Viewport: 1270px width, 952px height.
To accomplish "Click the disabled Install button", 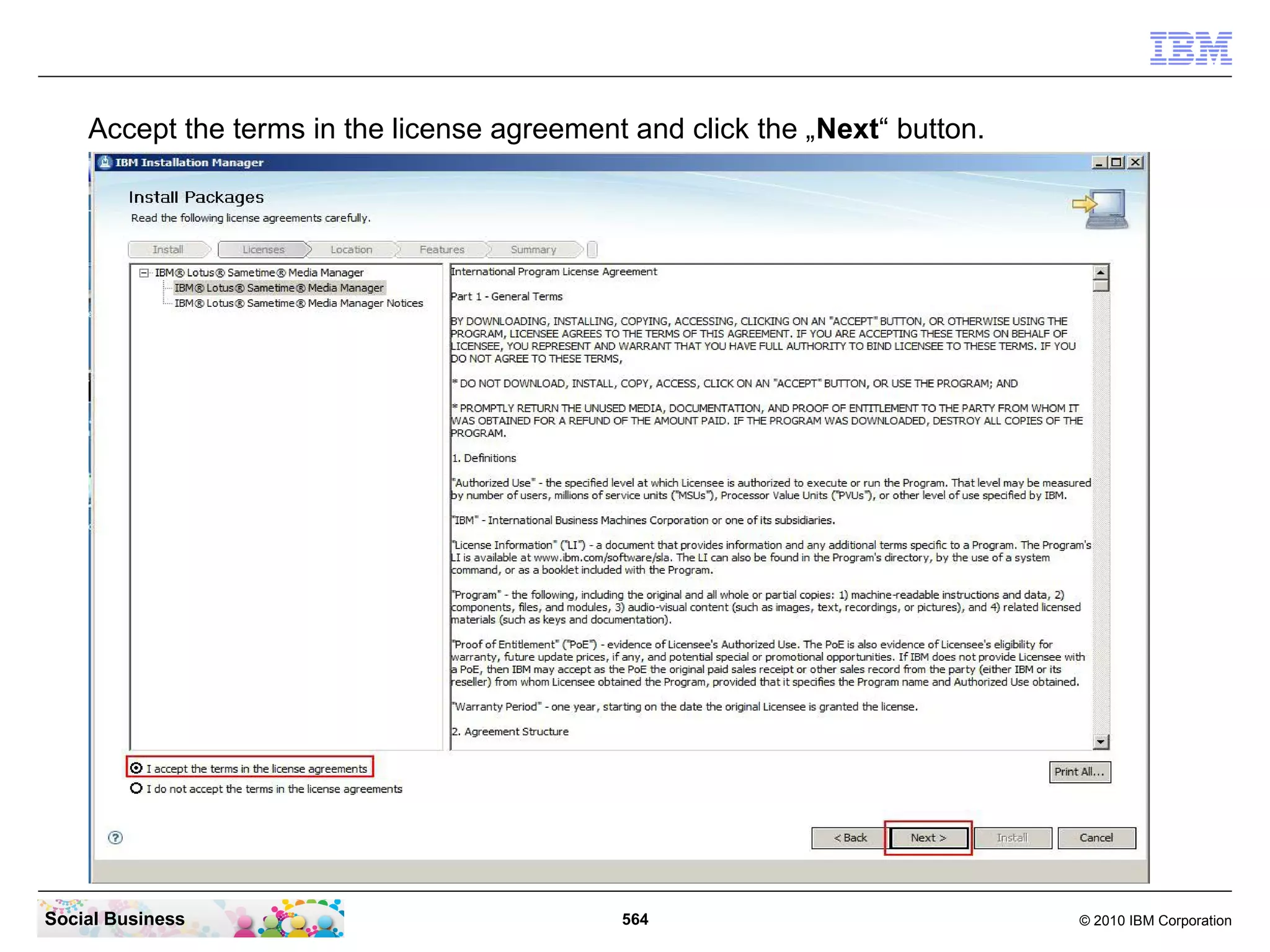I will pyautogui.click(x=1013, y=838).
